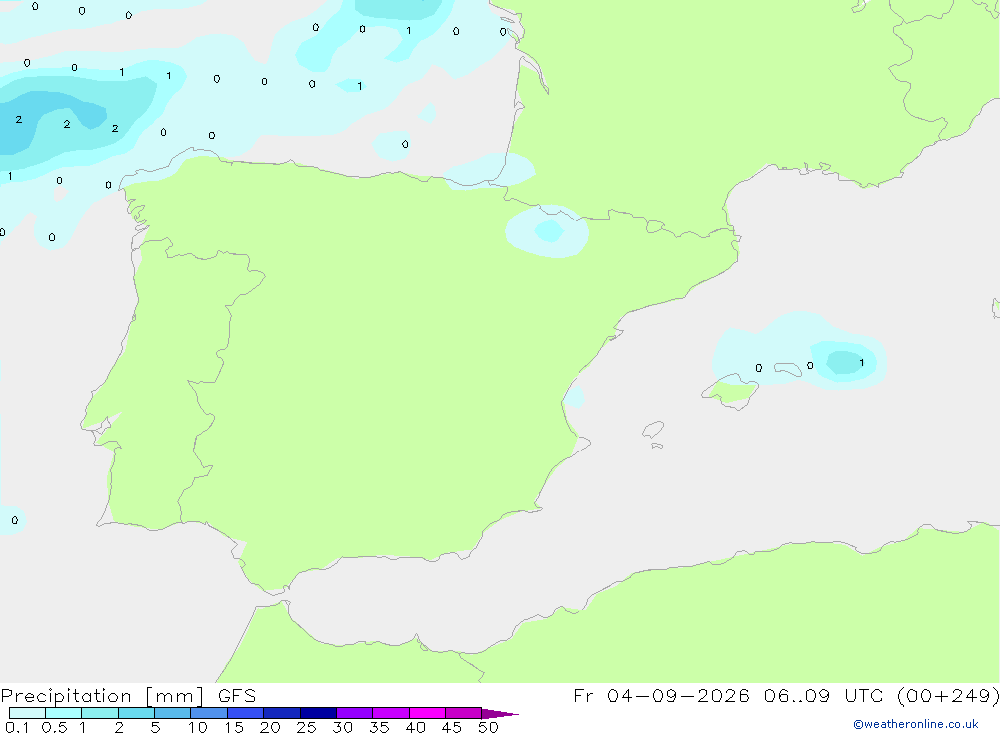Viewport: 1000px width, 733px height.
Task: Select the 25–30 mm dark blue swatch
Action: coord(318,713)
